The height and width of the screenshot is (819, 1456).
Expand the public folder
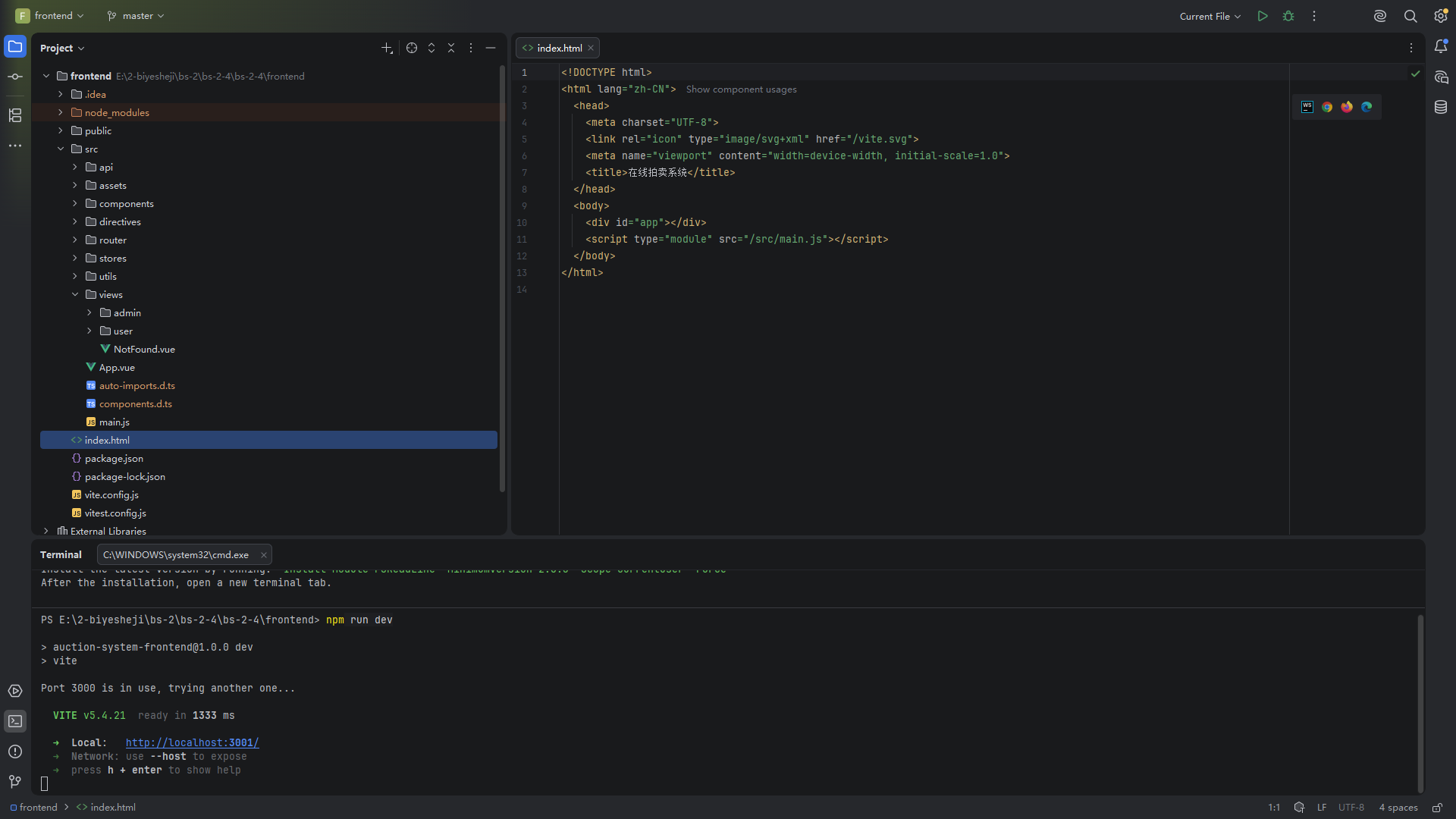(61, 130)
